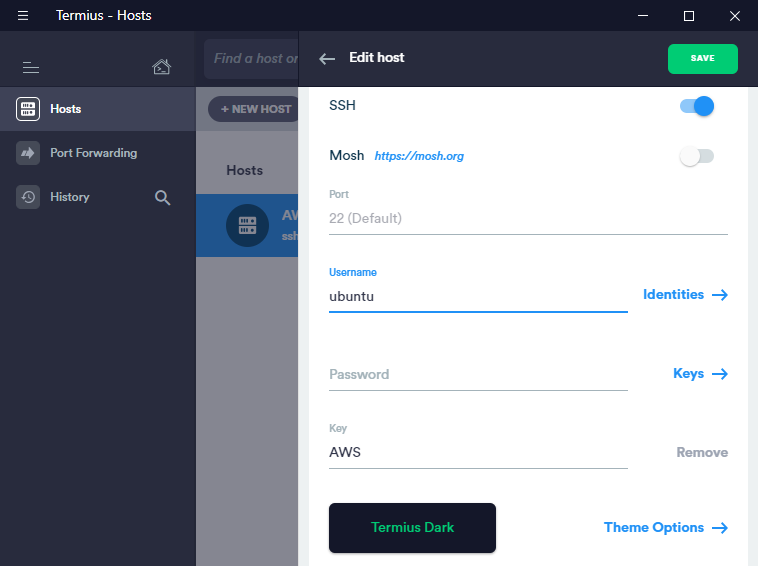Close the Termius window

[735, 15]
